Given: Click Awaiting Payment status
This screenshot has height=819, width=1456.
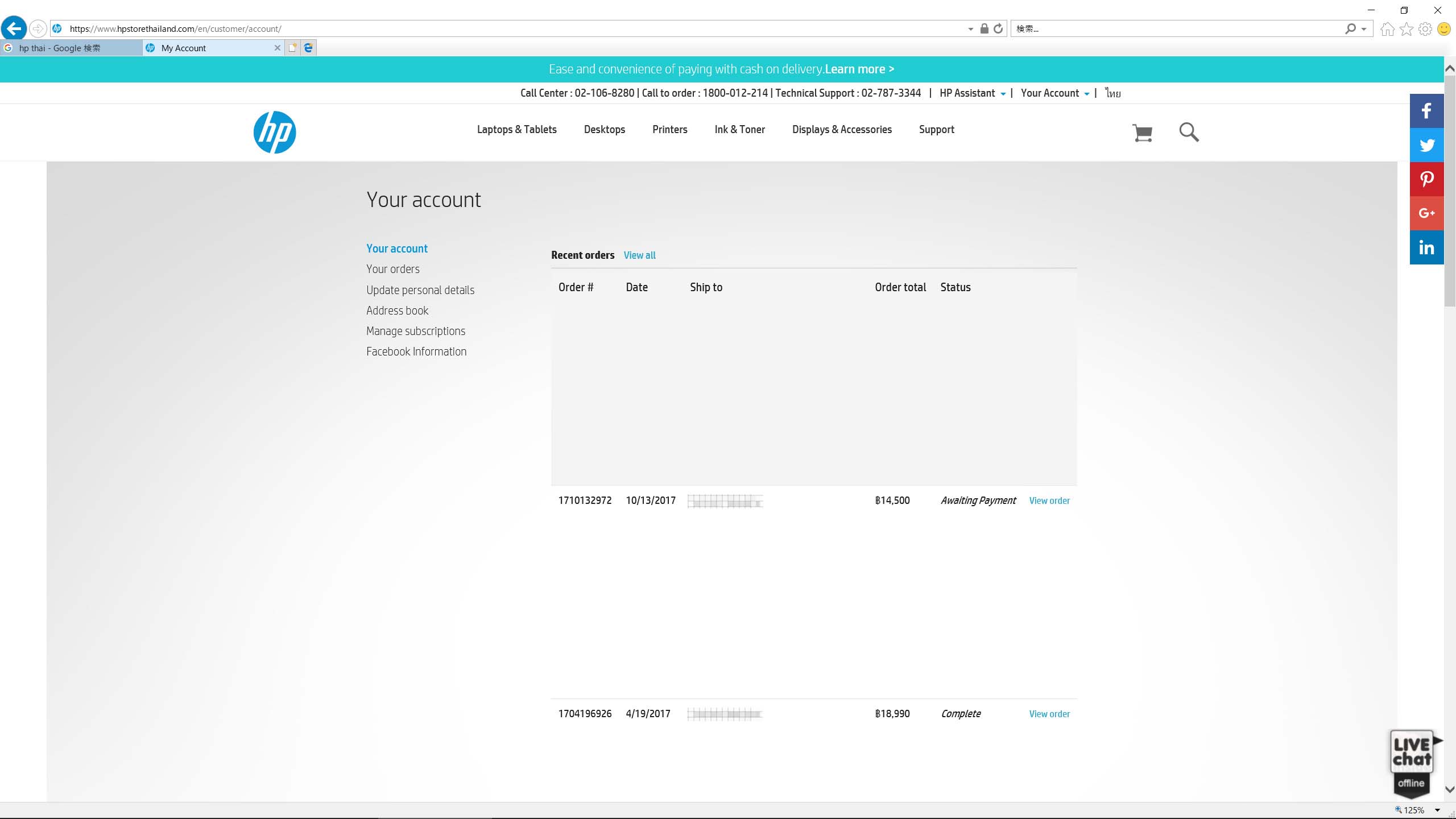Looking at the screenshot, I should click(978, 500).
